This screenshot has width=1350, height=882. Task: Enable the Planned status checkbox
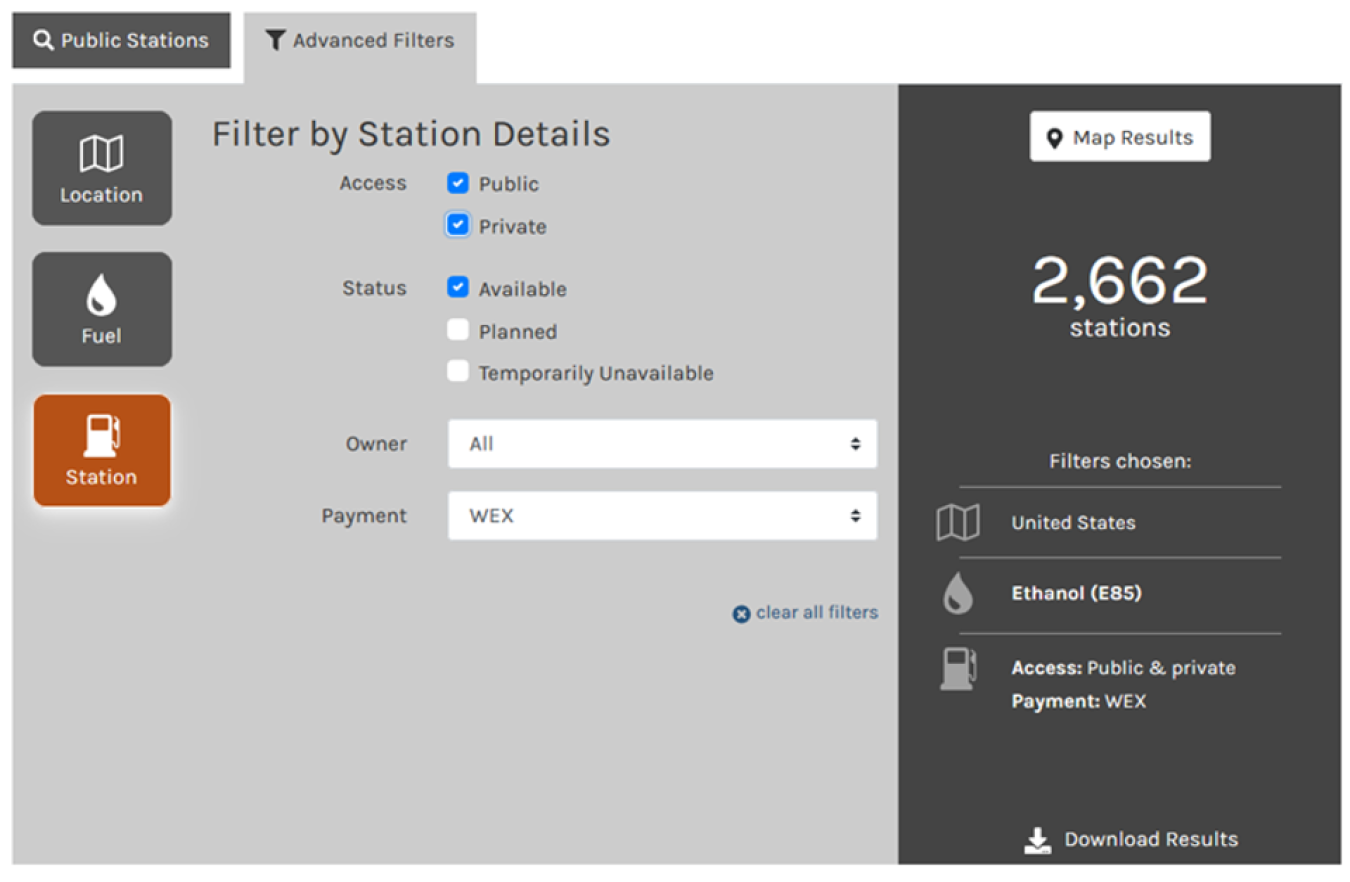point(458,330)
